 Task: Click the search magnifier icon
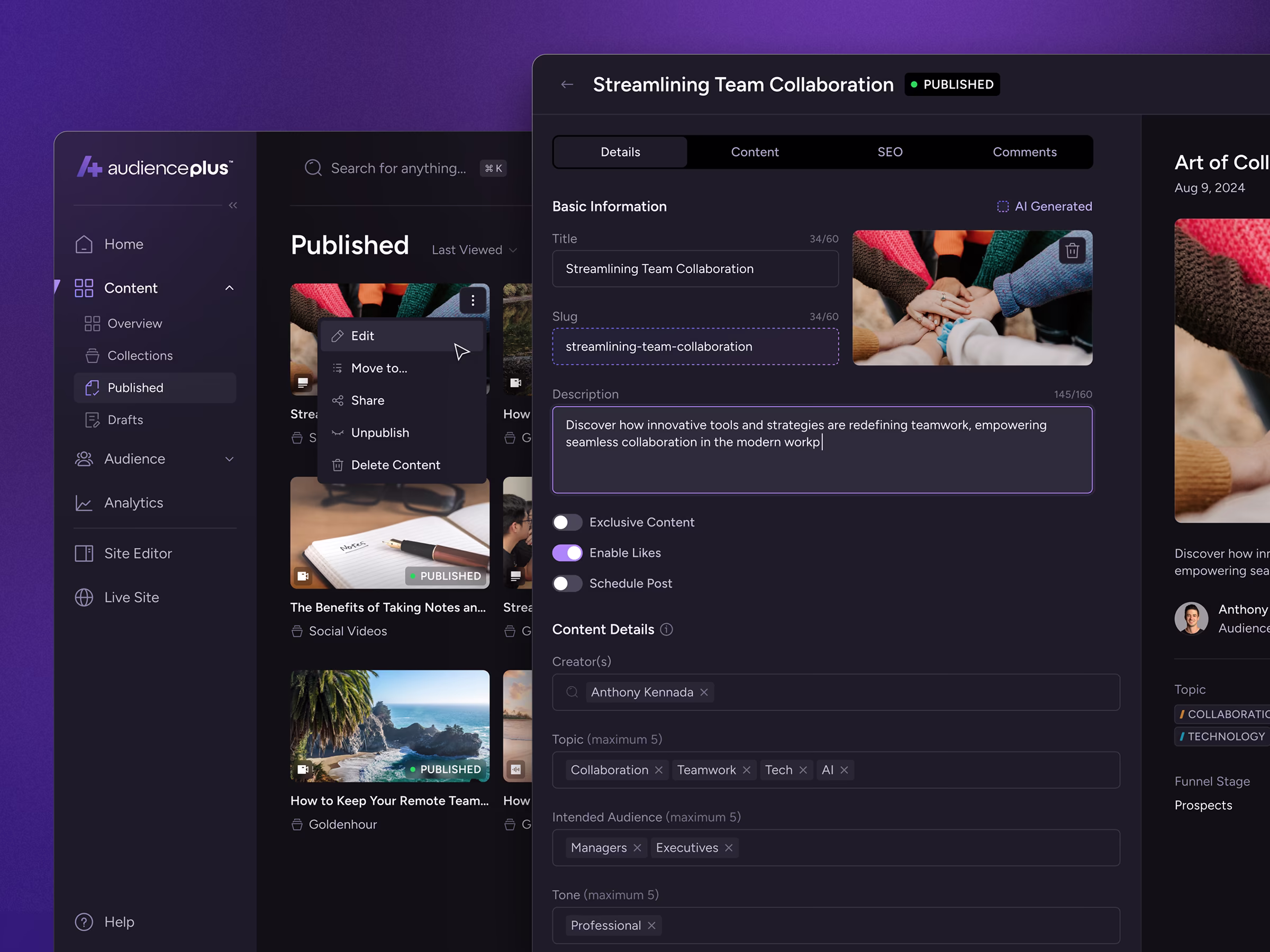pyautogui.click(x=313, y=168)
